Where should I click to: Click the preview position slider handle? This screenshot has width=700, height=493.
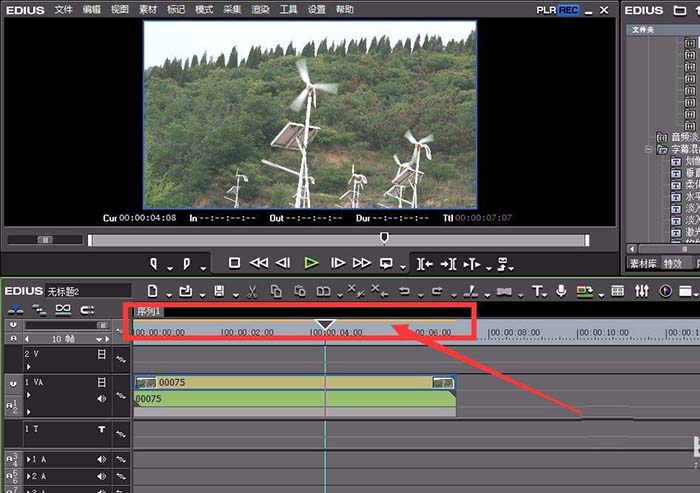point(384,238)
